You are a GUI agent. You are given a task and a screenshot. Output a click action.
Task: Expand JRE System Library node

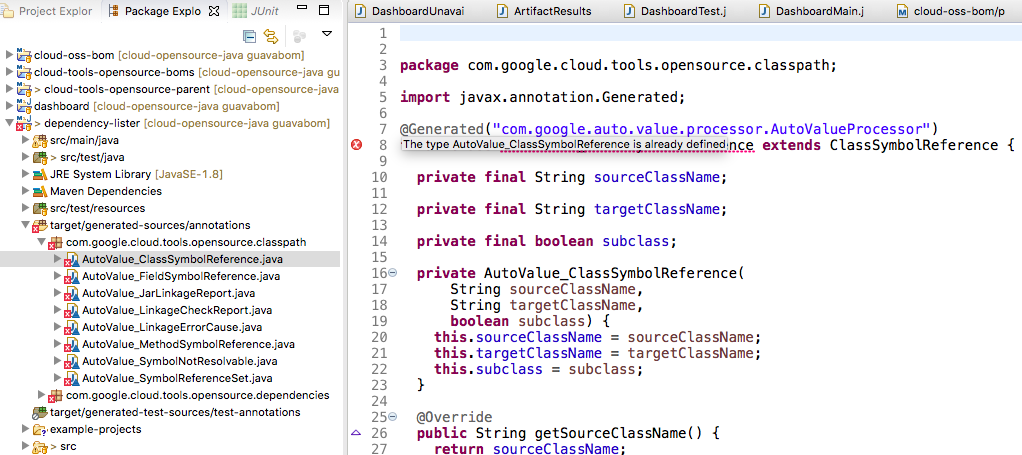pos(25,174)
